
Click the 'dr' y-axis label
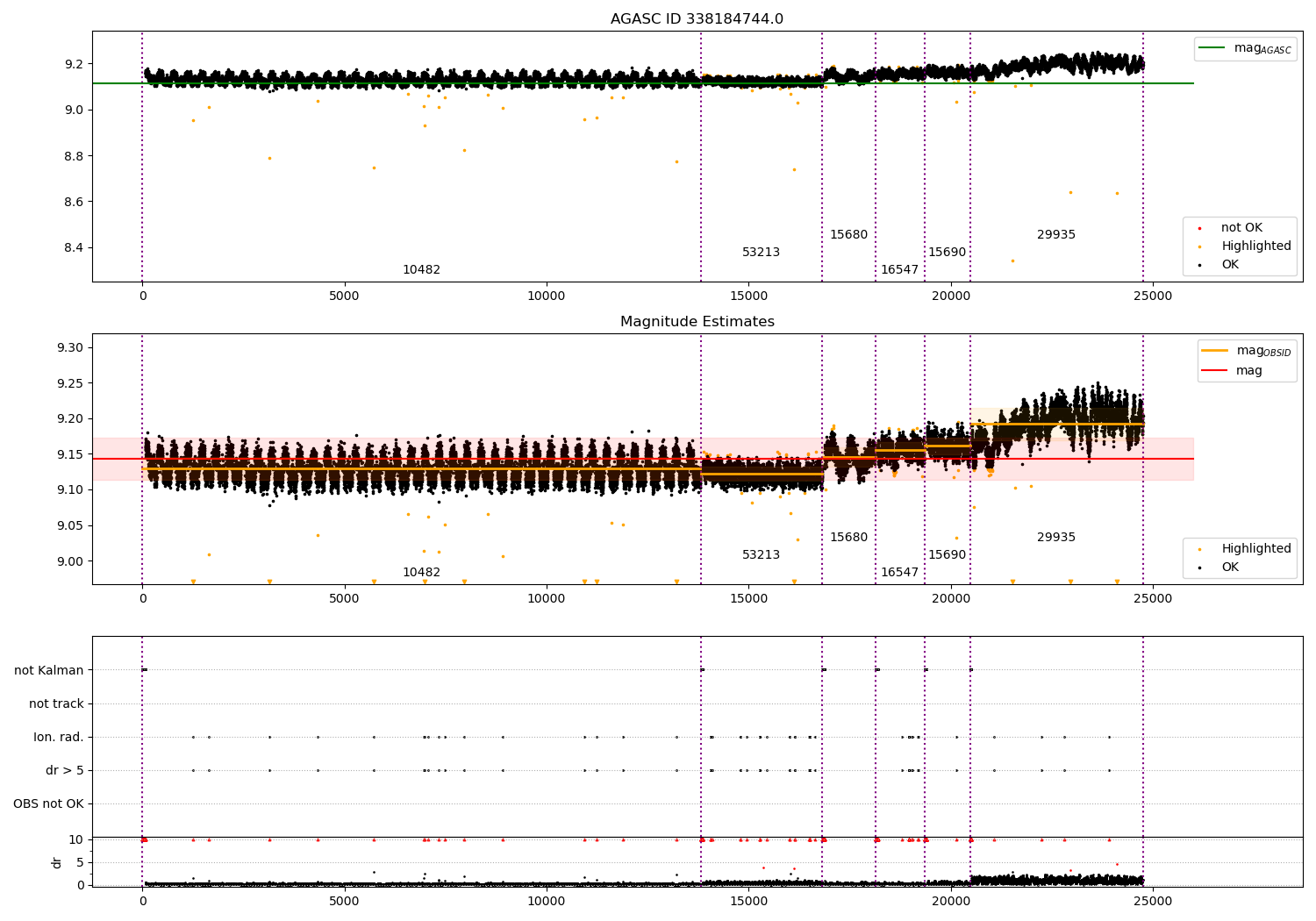click(x=56, y=862)
